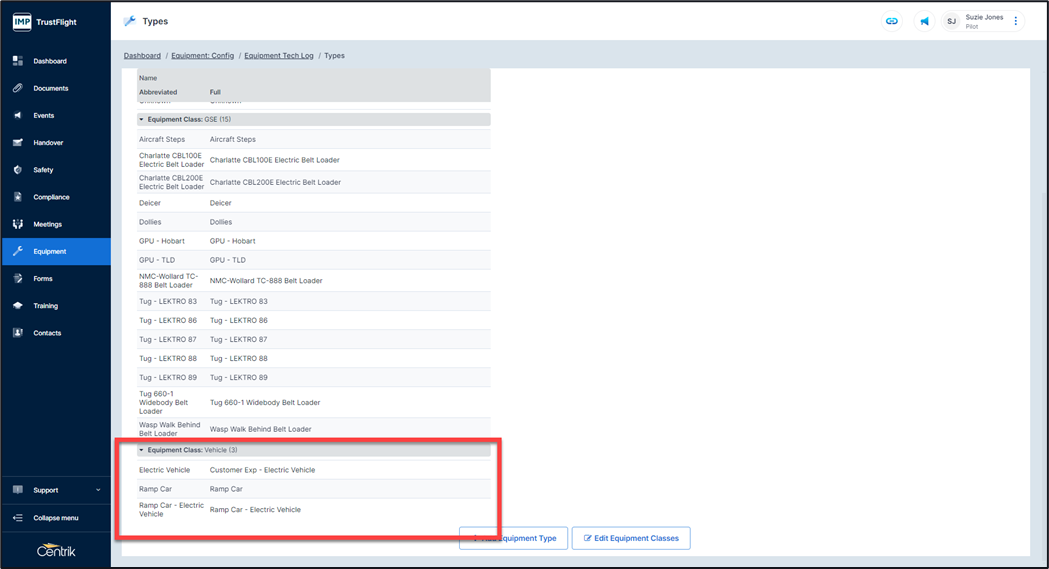1049x569 pixels.
Task: Select the Aircraft Steps row
Action: 314,139
